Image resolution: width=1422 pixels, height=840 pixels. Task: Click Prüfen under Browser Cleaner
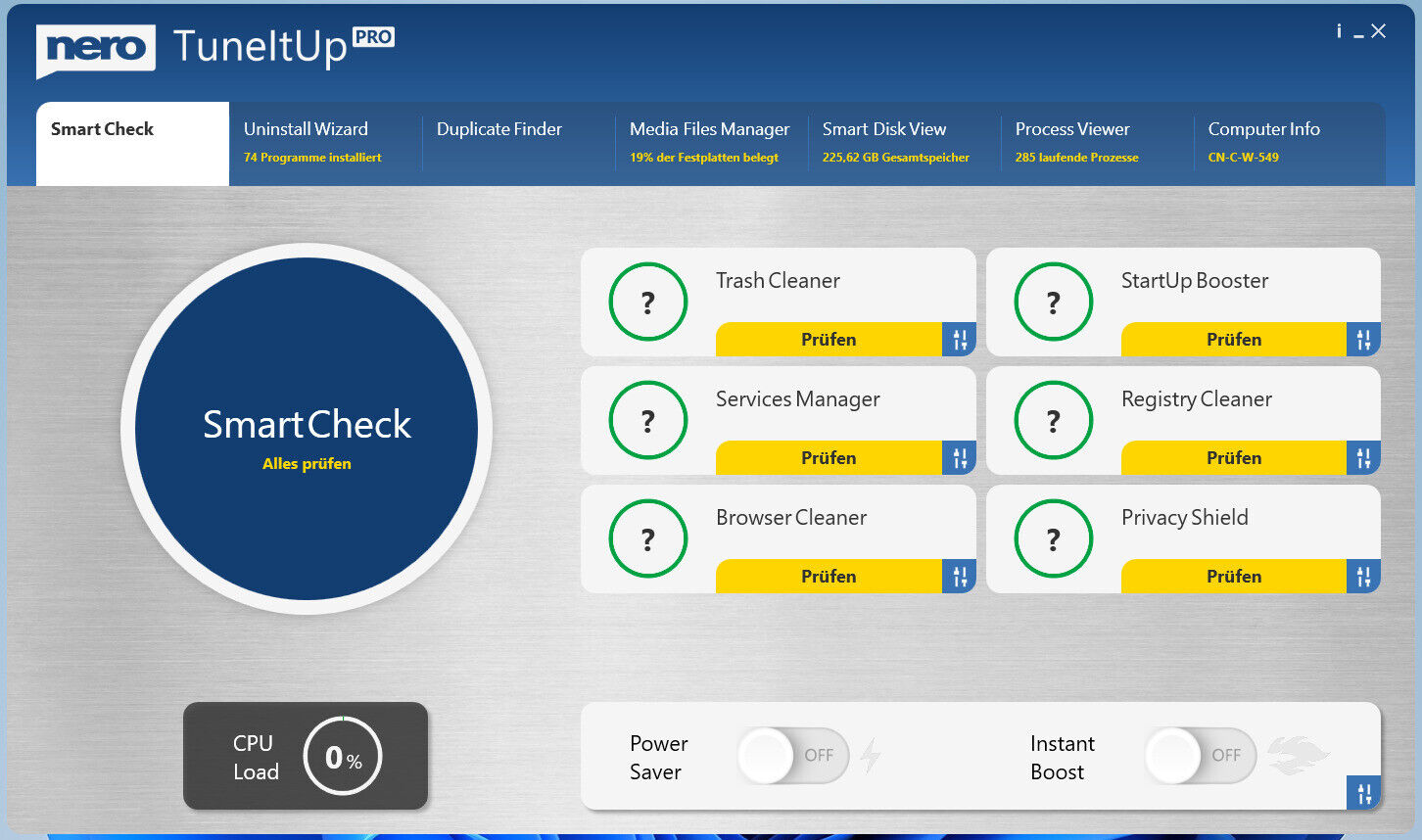pyautogui.click(x=829, y=577)
